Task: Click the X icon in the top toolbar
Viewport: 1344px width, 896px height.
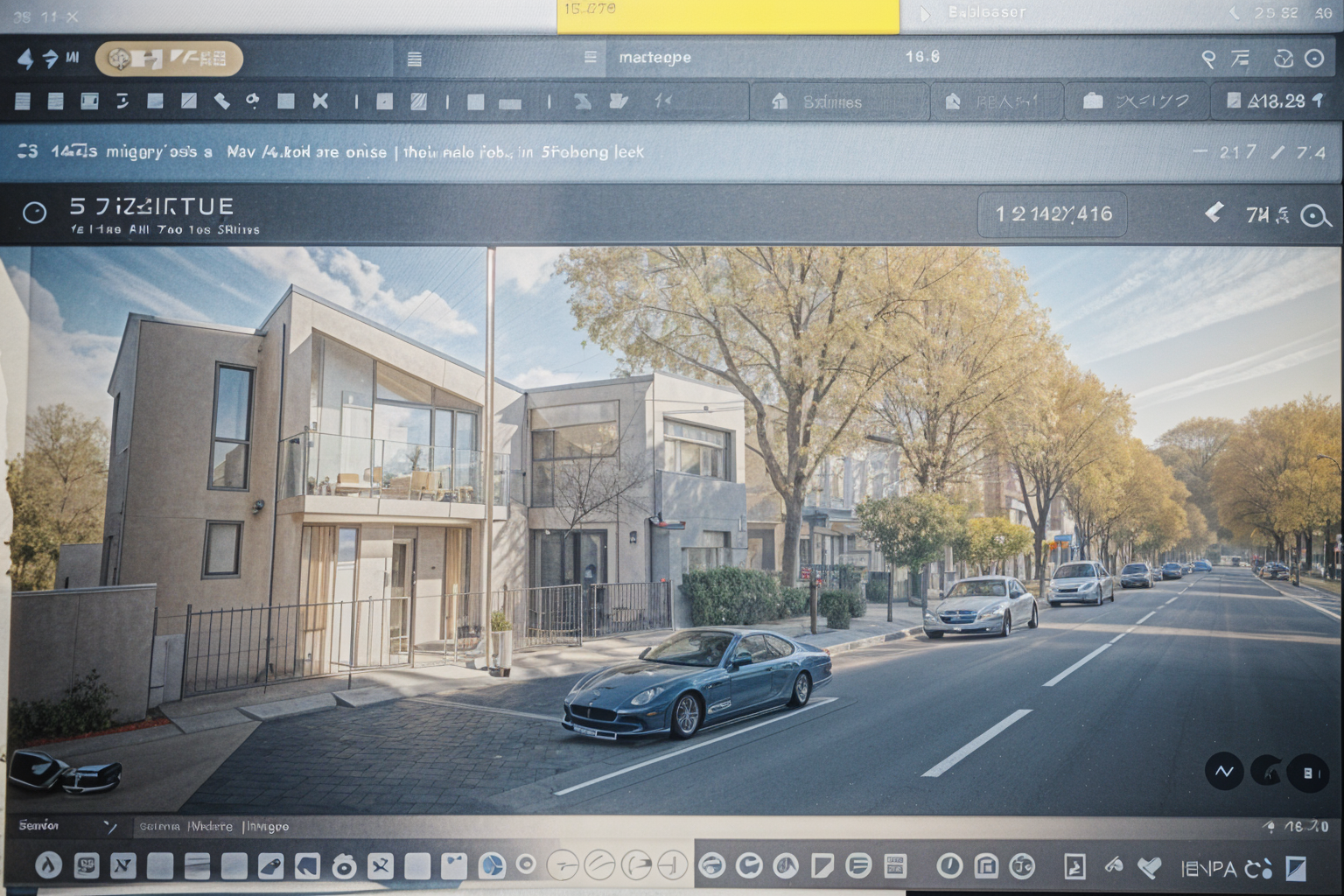Action: (x=320, y=101)
